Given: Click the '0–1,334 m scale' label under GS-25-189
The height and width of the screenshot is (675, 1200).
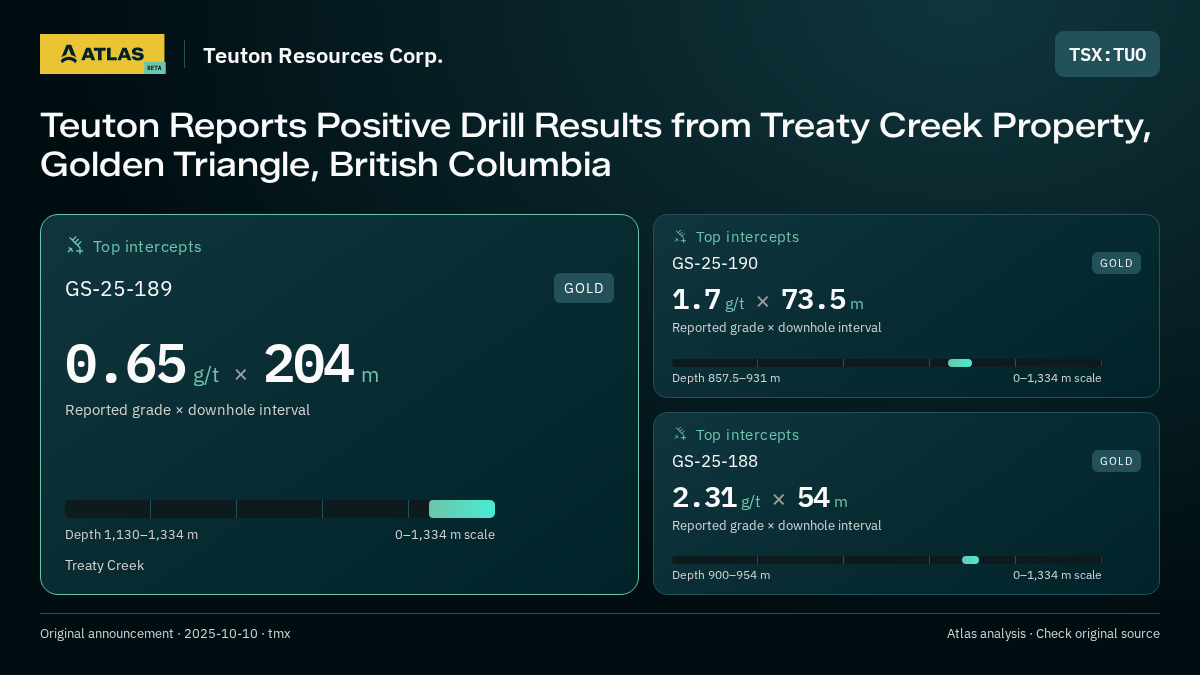Looking at the screenshot, I should (445, 535).
